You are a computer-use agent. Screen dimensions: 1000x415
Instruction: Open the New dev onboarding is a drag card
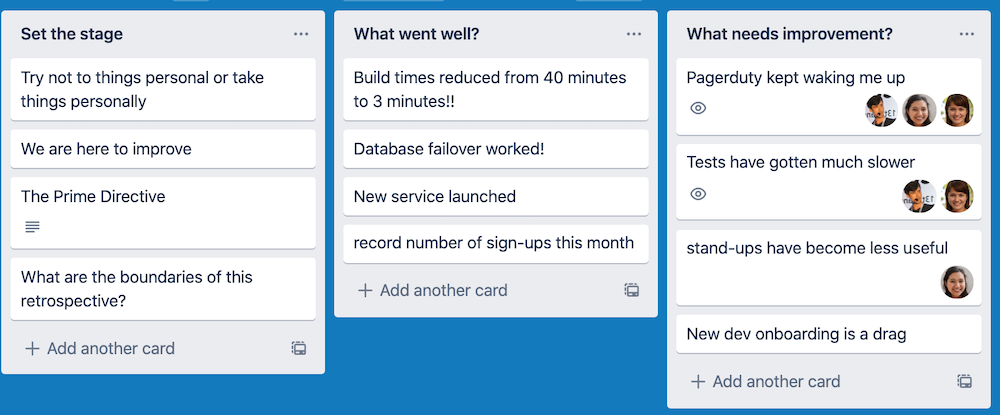pyautogui.click(x=828, y=333)
